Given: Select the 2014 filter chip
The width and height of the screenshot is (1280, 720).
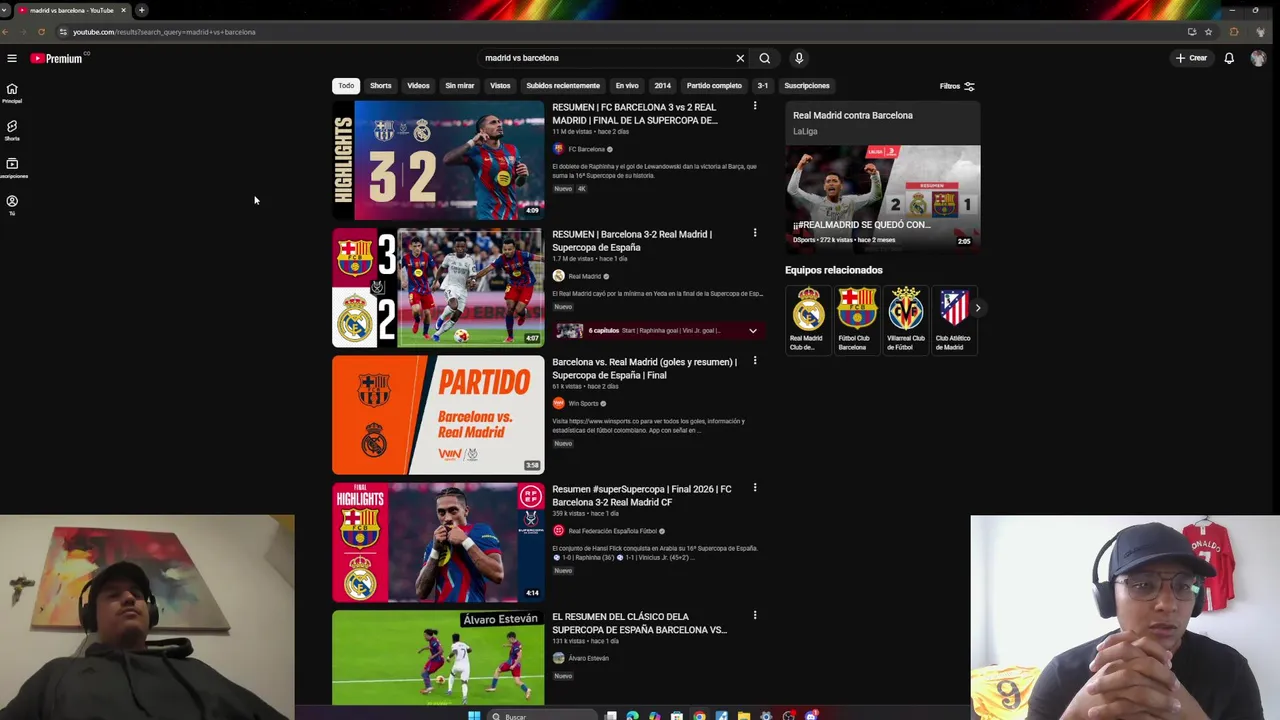Looking at the screenshot, I should pyautogui.click(x=663, y=86).
